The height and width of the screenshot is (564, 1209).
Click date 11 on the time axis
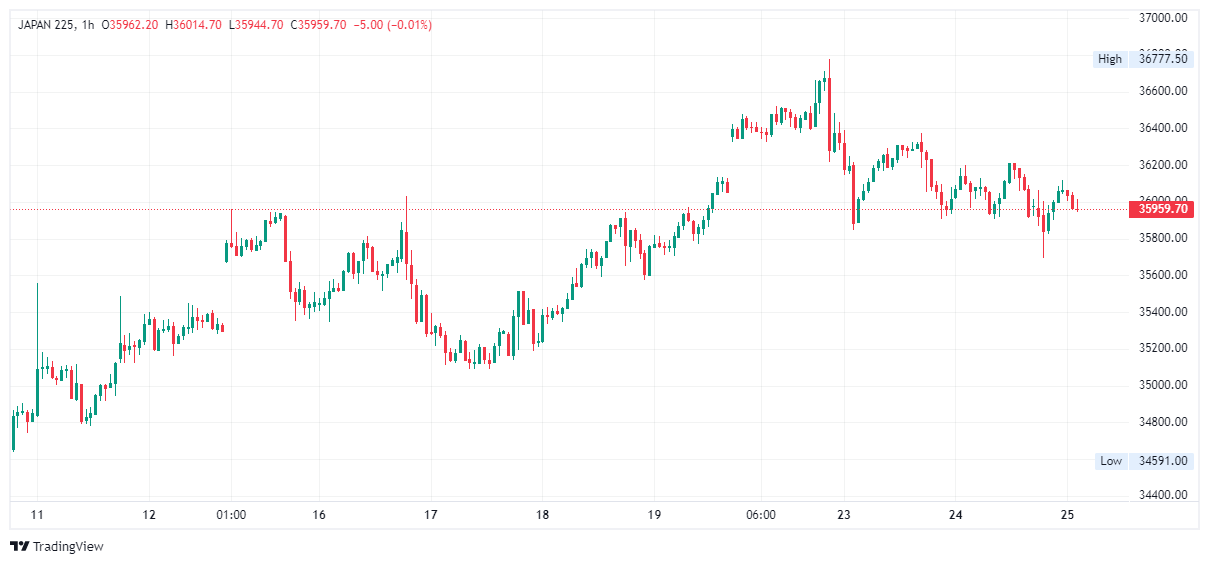tap(37, 515)
